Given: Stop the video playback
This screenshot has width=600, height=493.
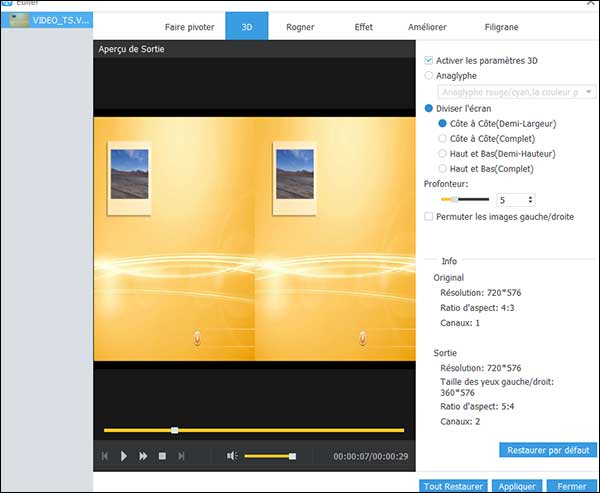Looking at the screenshot, I should pos(162,456).
